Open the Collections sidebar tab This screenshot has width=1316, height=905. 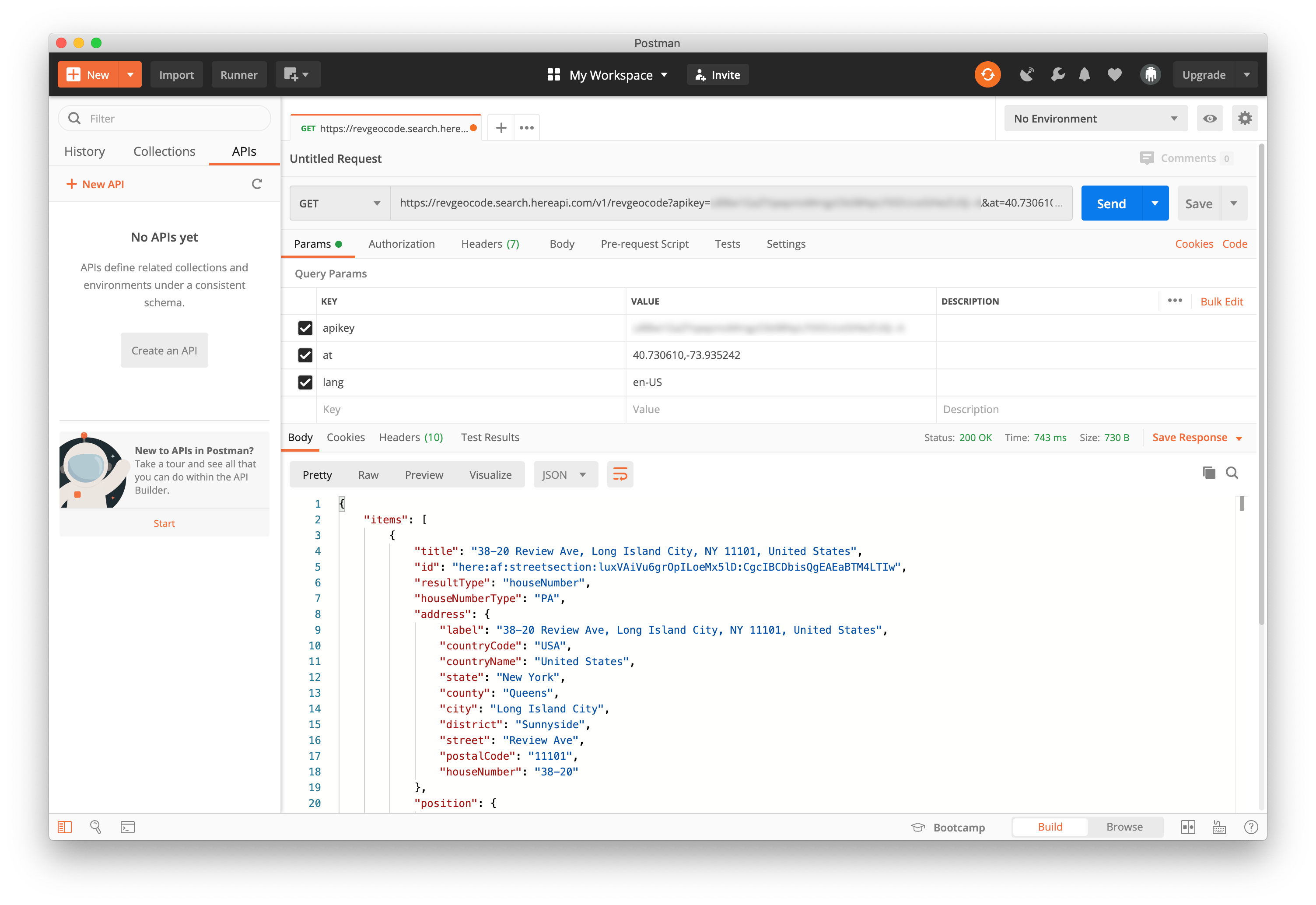164,151
